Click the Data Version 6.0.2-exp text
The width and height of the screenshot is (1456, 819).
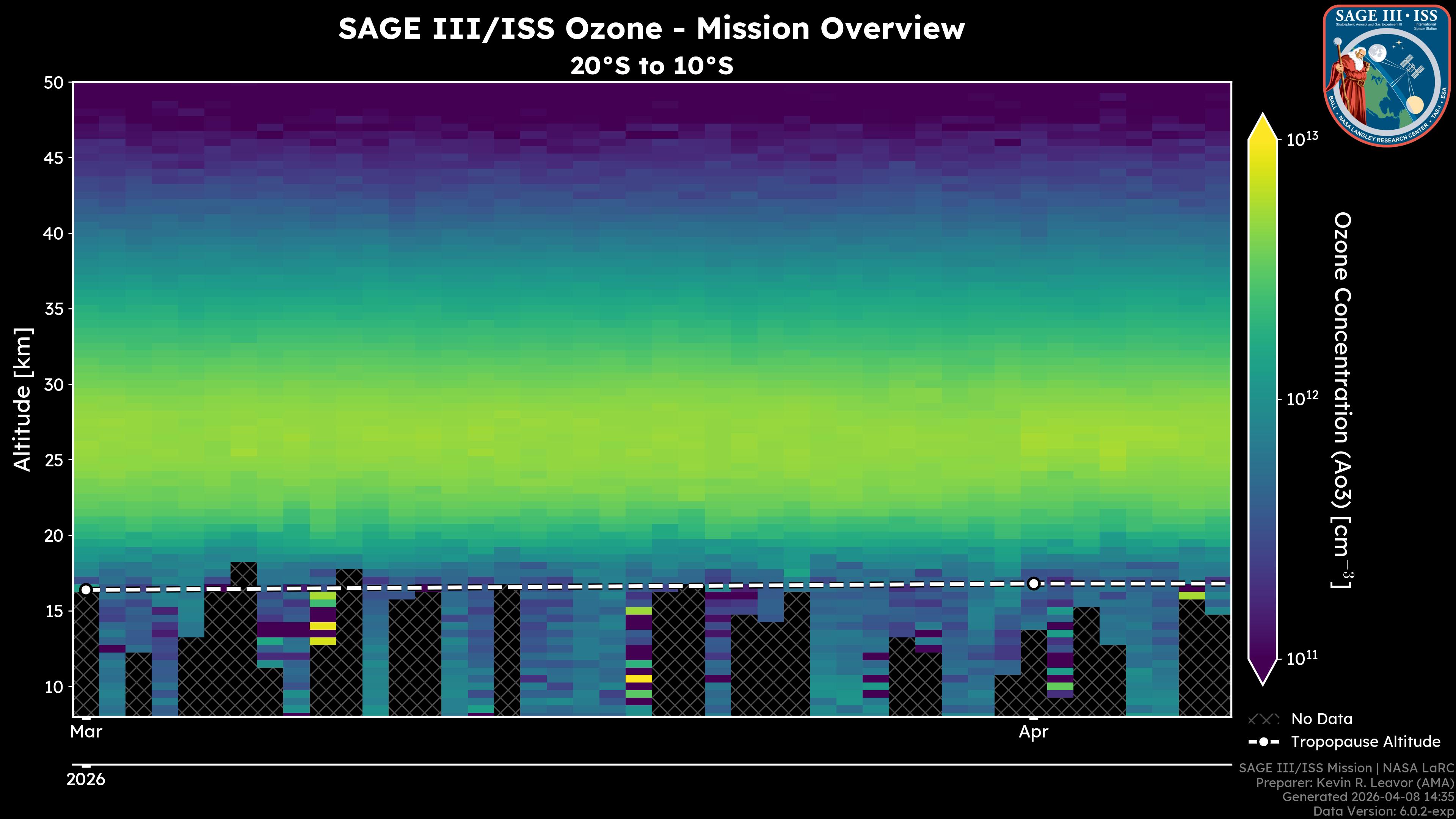[x=1384, y=812]
